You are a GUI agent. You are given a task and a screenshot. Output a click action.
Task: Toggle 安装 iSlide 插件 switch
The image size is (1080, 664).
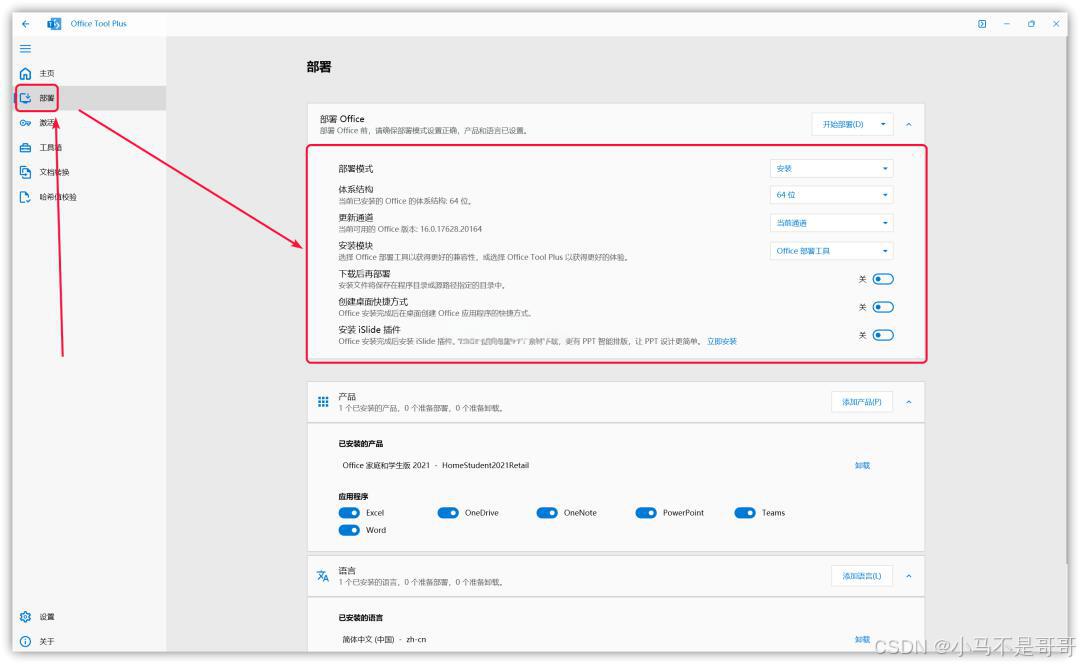tap(883, 335)
